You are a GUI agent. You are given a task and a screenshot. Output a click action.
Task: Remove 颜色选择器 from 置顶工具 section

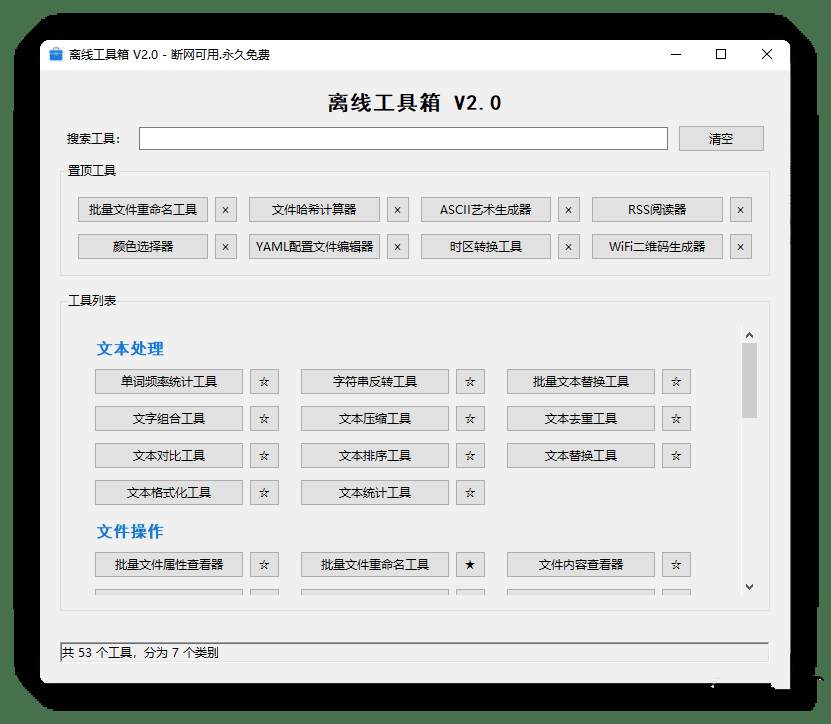pos(227,246)
